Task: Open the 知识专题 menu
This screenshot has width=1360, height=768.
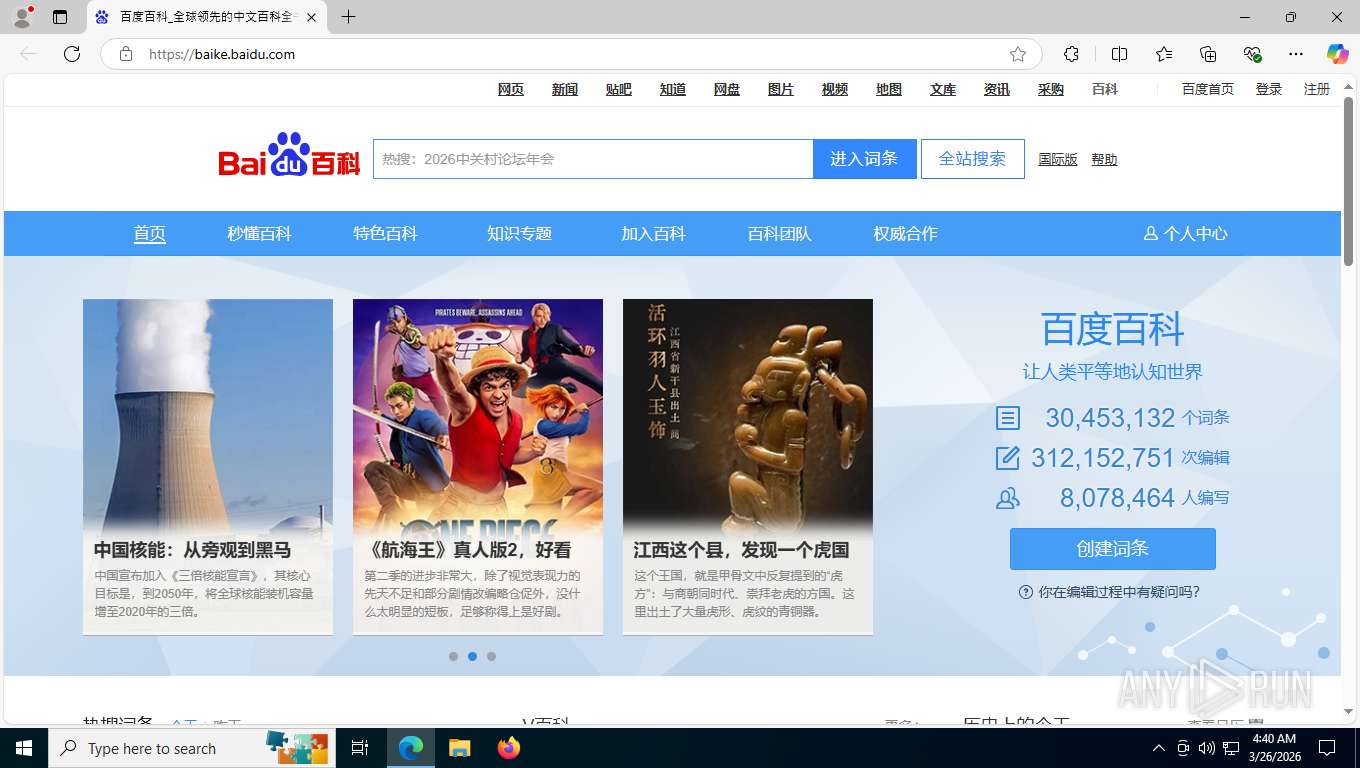Action: pyautogui.click(x=519, y=233)
